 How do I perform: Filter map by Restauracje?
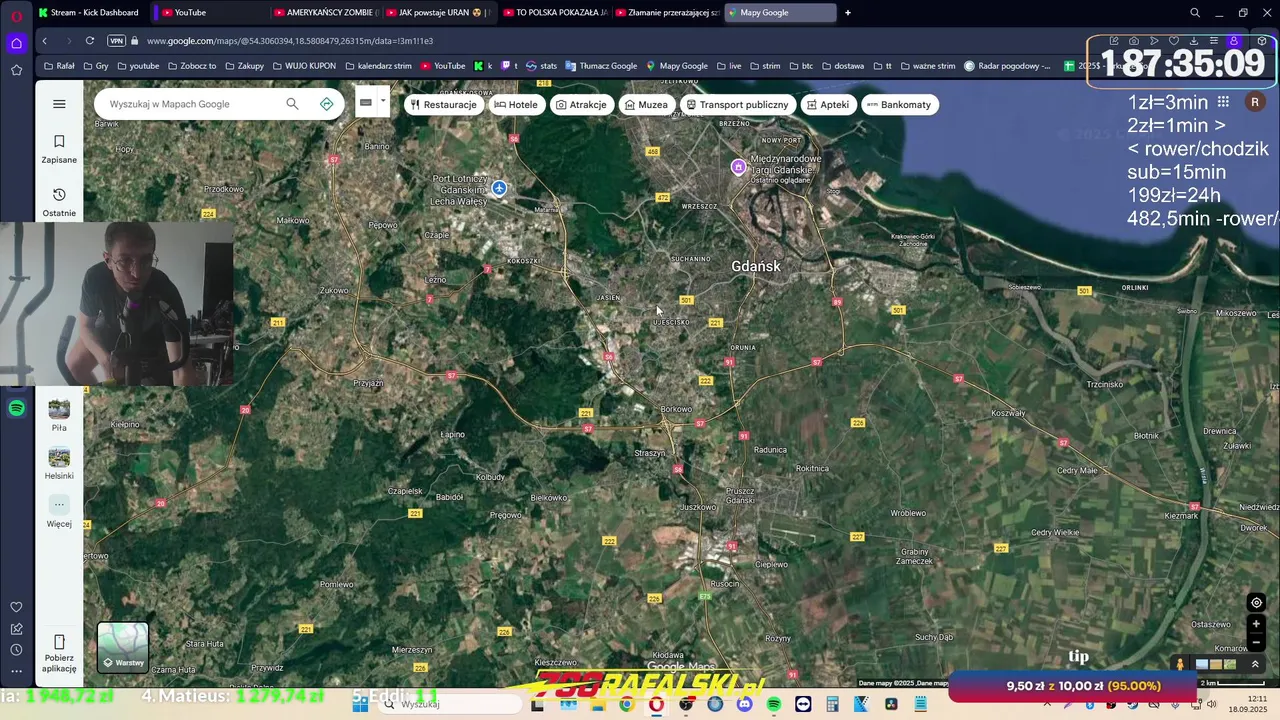tap(443, 104)
